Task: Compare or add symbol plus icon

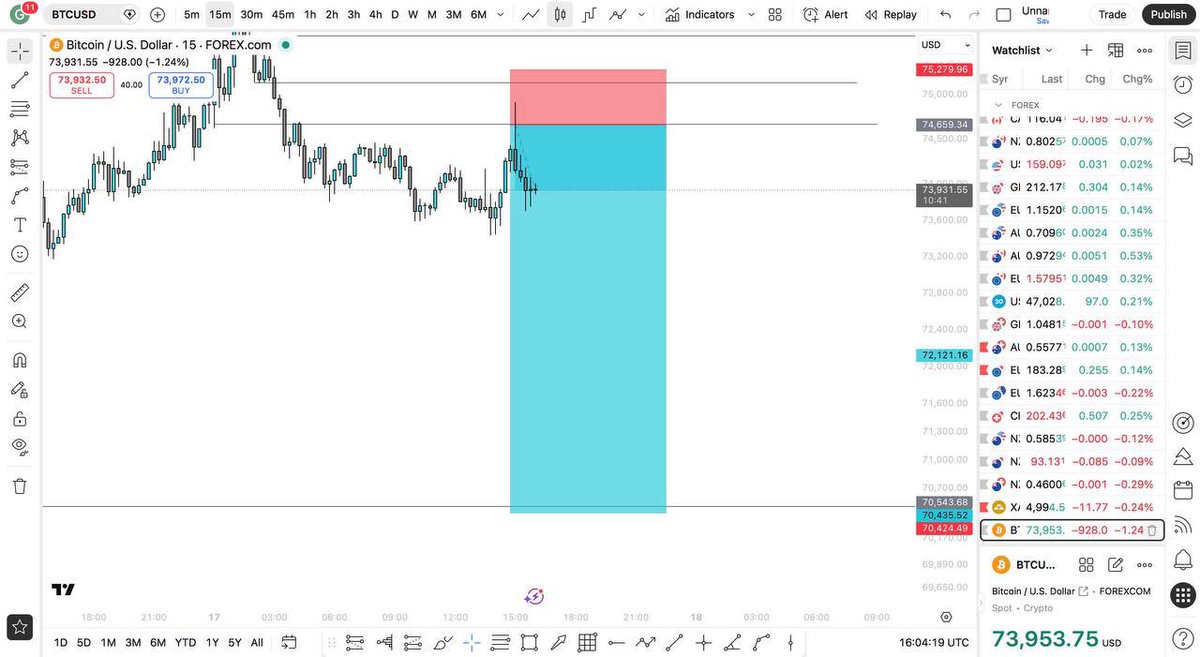Action: 157,15
